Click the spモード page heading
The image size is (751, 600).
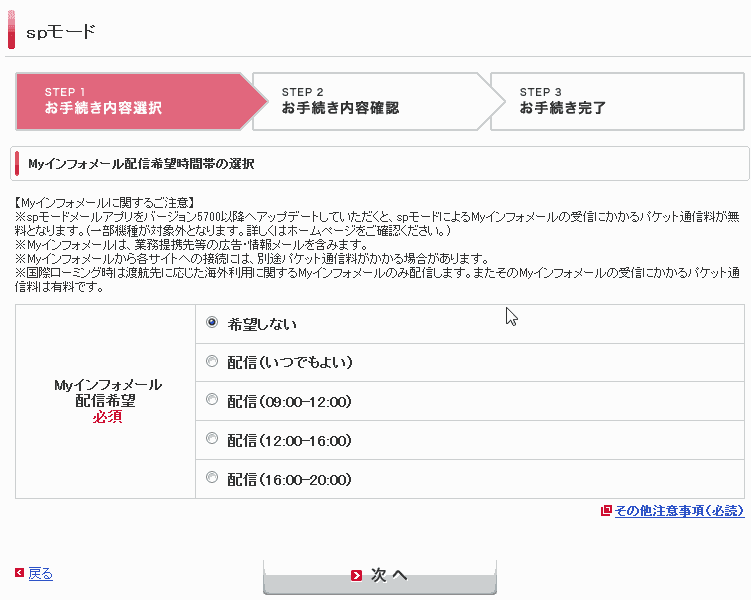point(61,31)
